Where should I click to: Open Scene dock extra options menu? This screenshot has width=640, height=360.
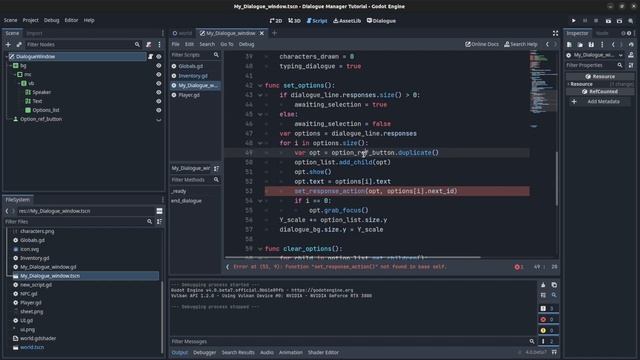click(159, 44)
